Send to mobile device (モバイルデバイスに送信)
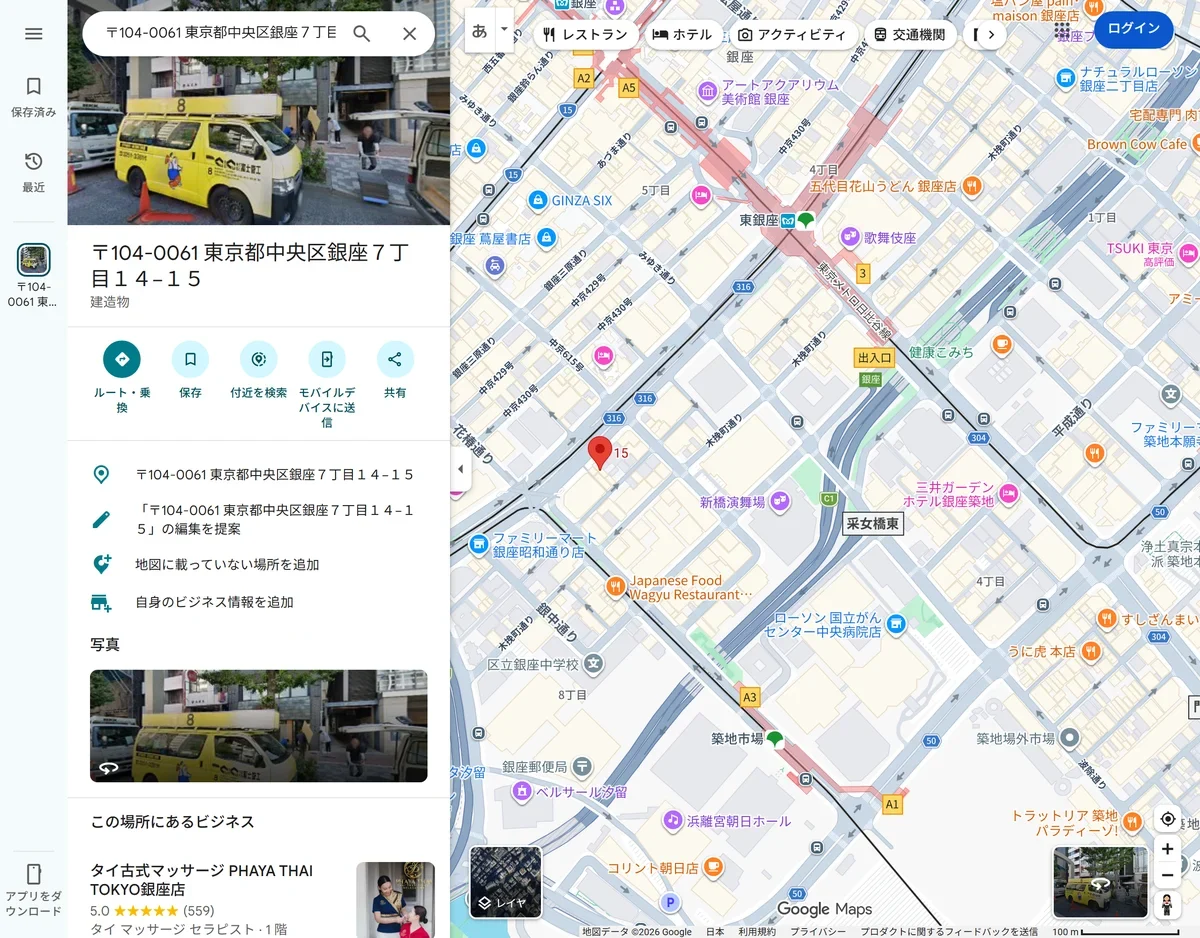1200x938 pixels. click(x=327, y=385)
